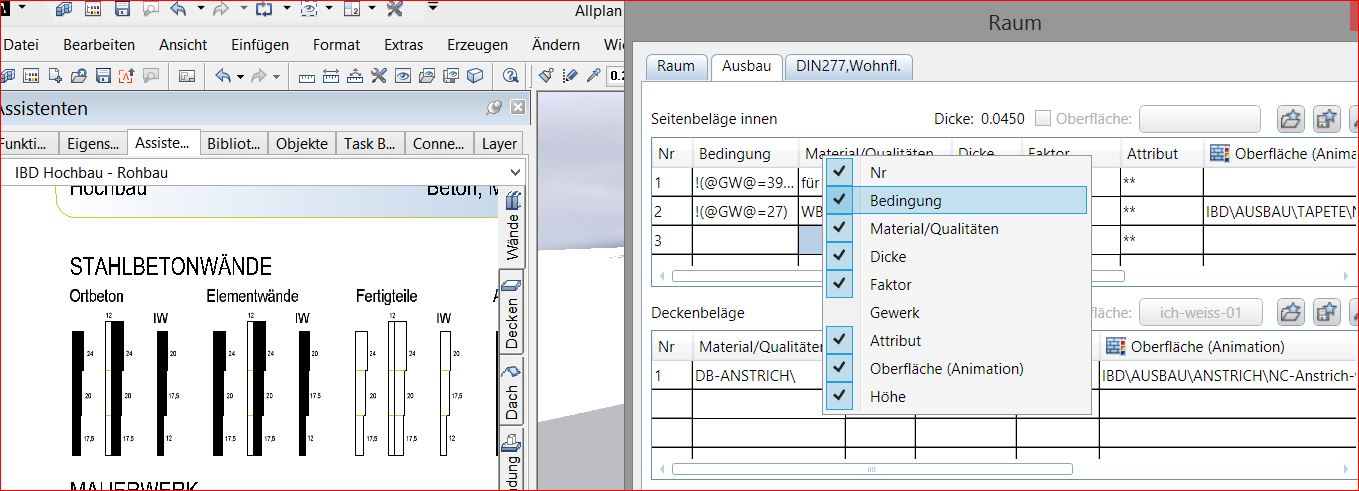Switch to the DIN277,Wohnfl. tab
The width and height of the screenshot is (1359, 491).
point(848,66)
